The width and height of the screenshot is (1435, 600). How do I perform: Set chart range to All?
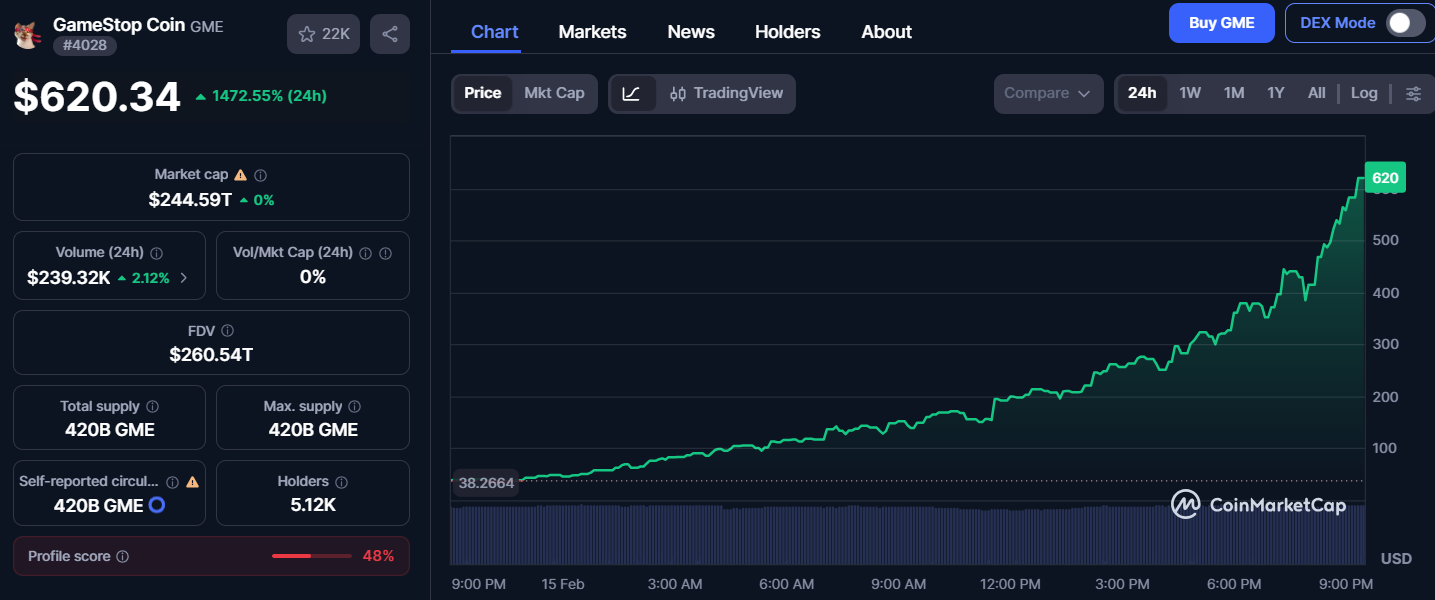tap(1317, 93)
